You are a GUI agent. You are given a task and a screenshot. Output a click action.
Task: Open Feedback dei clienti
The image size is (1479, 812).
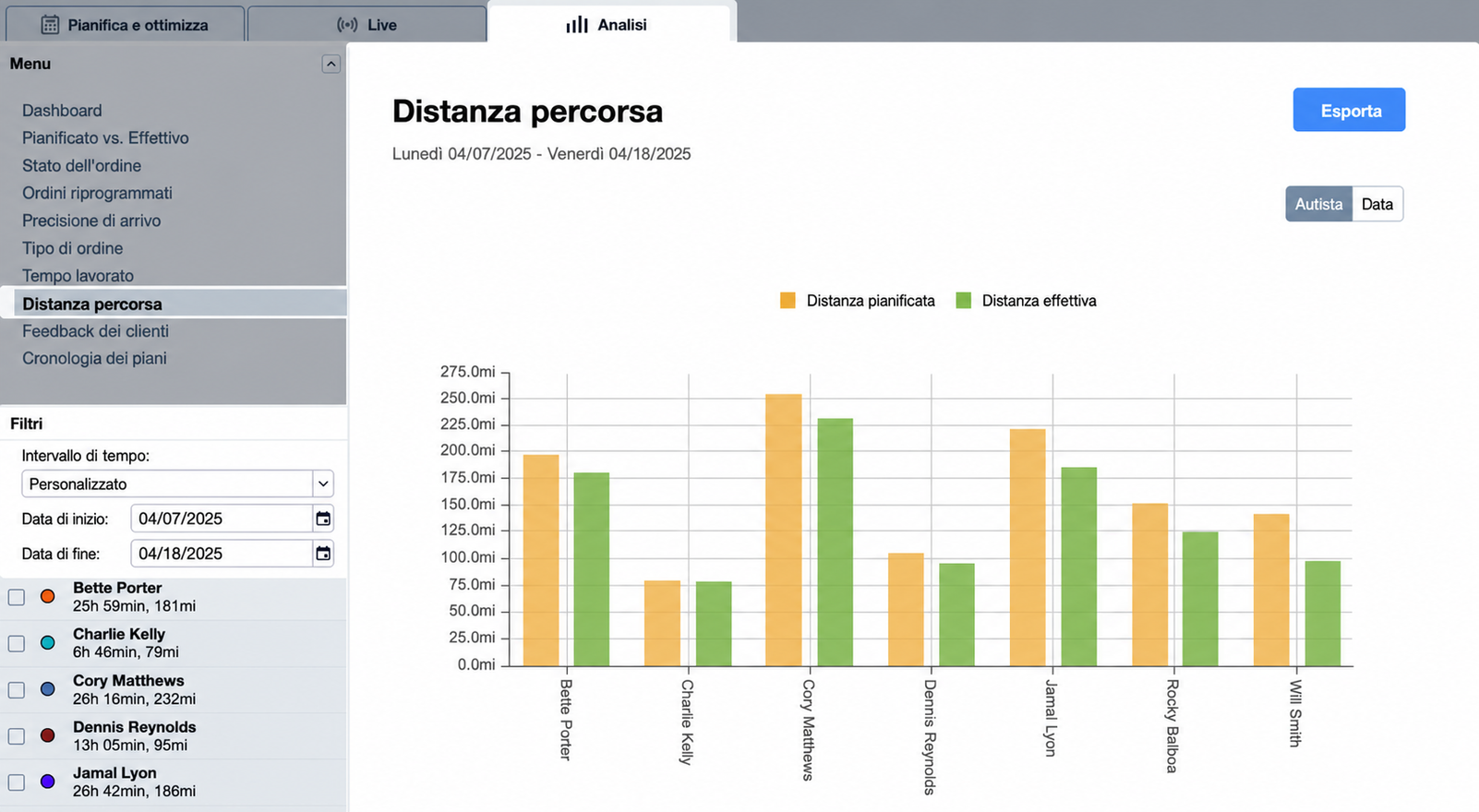(x=95, y=331)
